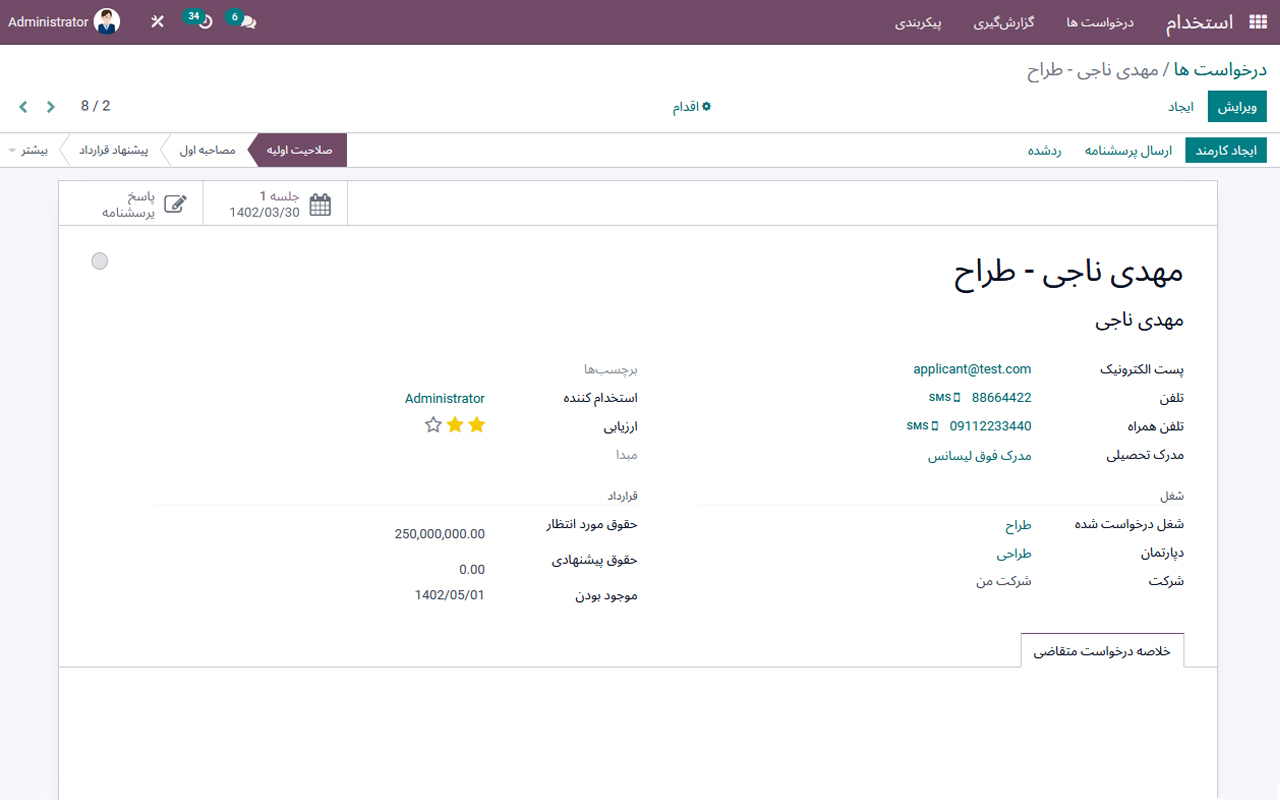This screenshot has height=800, width=1280.
Task: Switch to the خلاصه درخواست متقاضی tab
Action: 1101,649
